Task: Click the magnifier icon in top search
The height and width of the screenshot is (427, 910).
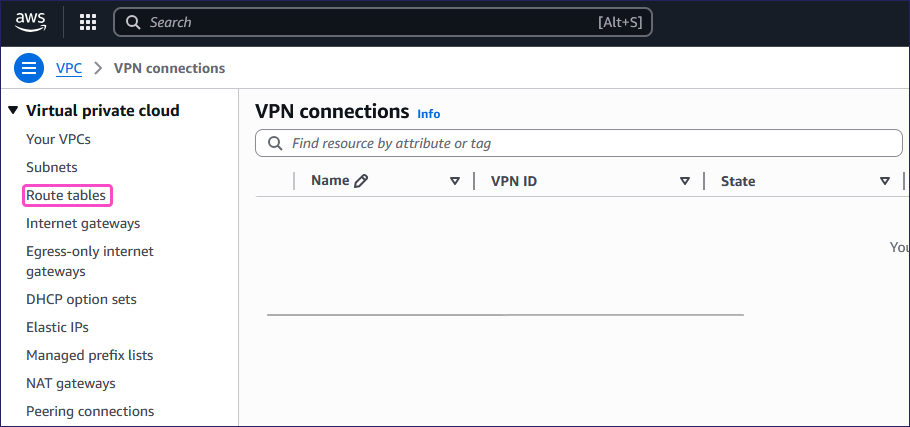Action: pyautogui.click(x=133, y=22)
